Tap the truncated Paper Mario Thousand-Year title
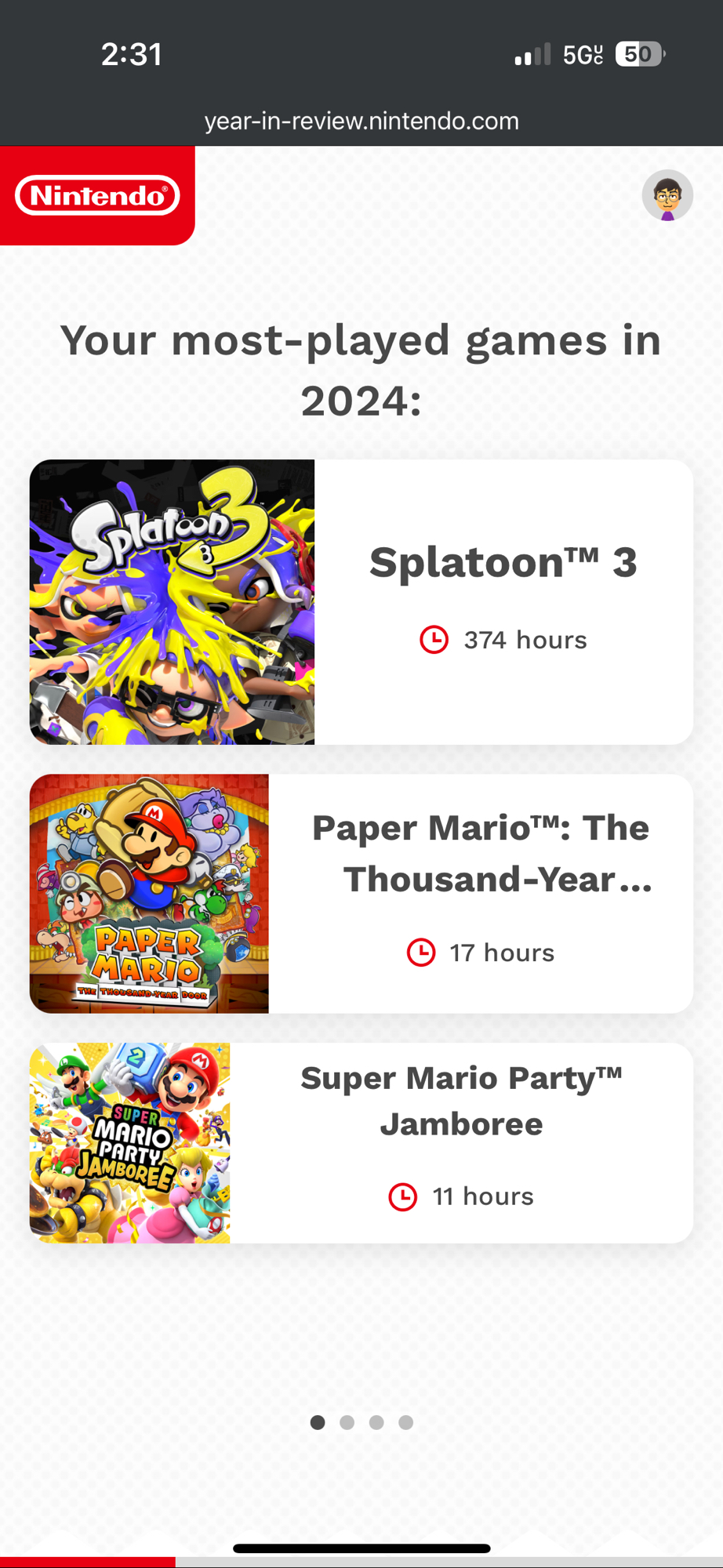 coord(481,853)
